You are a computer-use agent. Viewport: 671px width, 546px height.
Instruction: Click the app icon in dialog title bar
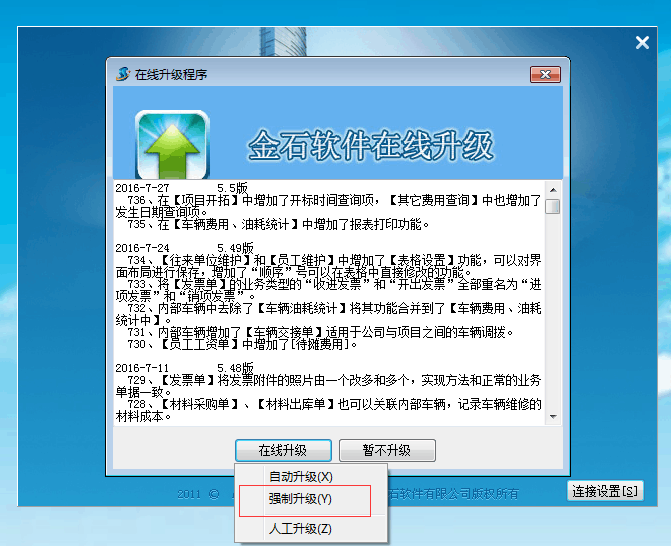pos(123,75)
